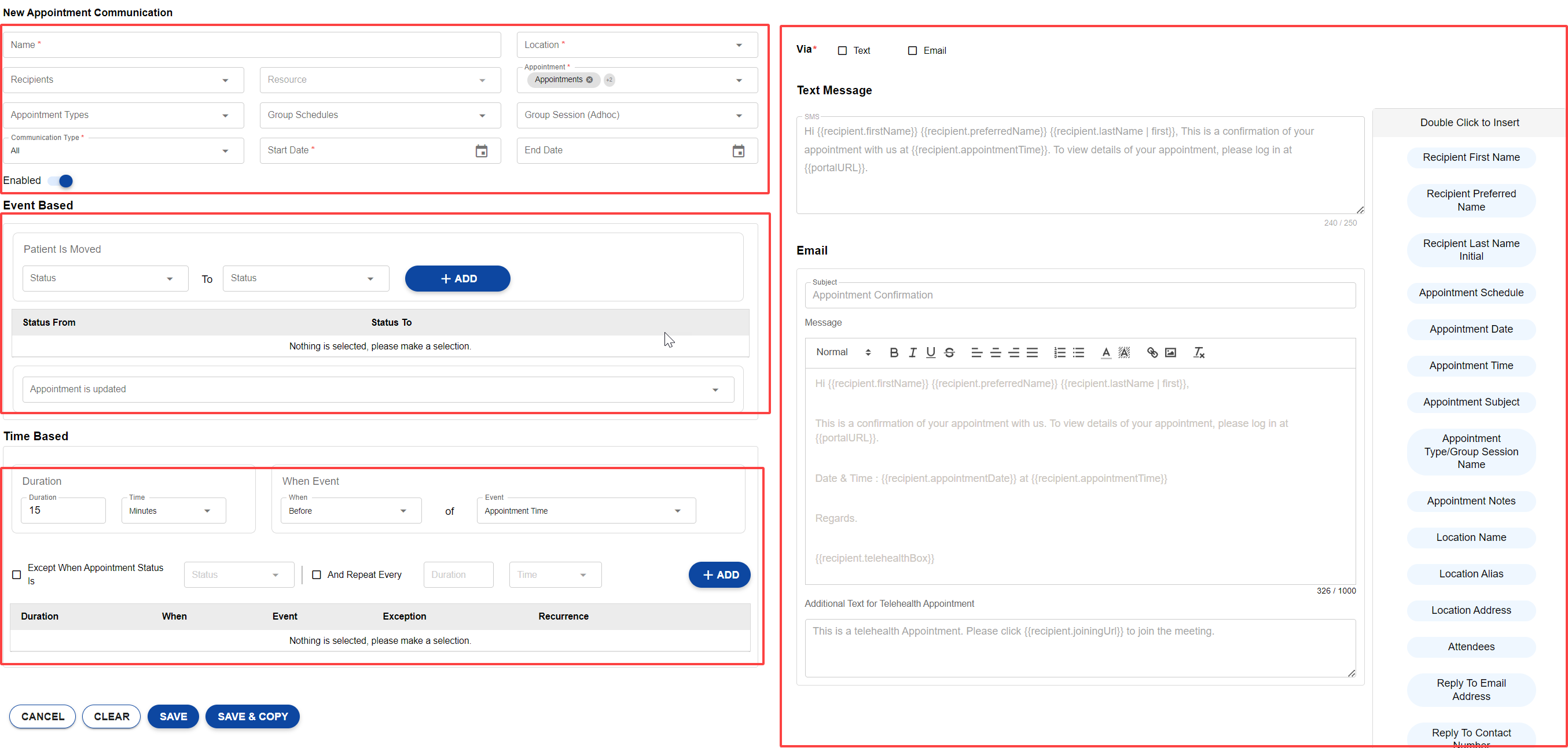Viewport: 1568px width, 748px height.
Task: Toggle bold formatting in email editor
Action: 894,352
